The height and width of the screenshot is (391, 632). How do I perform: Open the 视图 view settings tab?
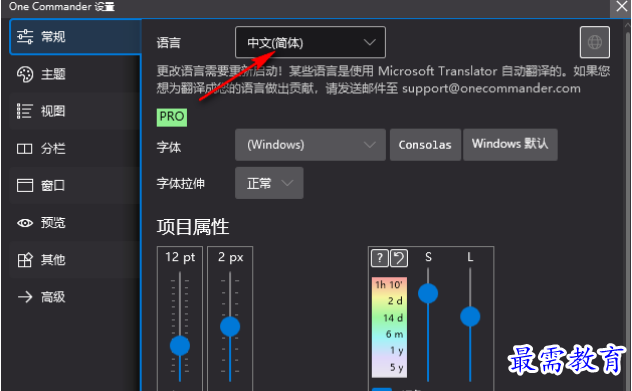click(75, 111)
